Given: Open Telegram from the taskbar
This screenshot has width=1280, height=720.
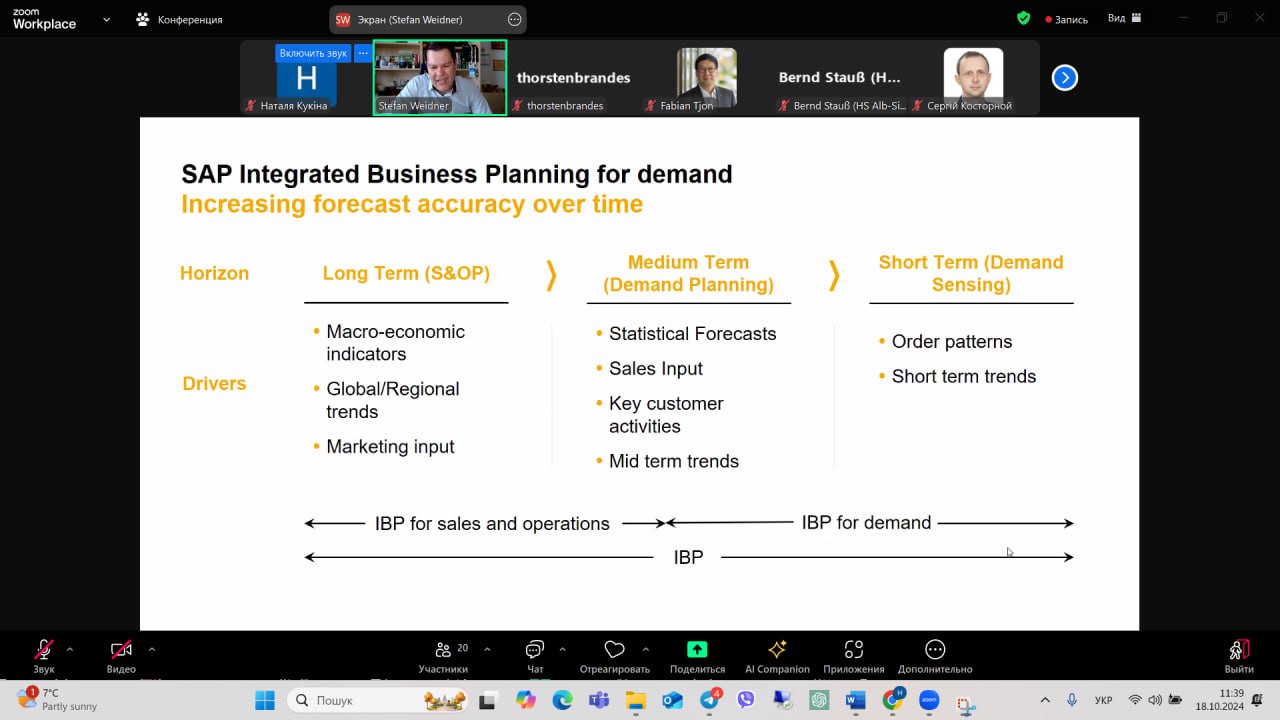Looking at the screenshot, I should pyautogui.click(x=710, y=700).
